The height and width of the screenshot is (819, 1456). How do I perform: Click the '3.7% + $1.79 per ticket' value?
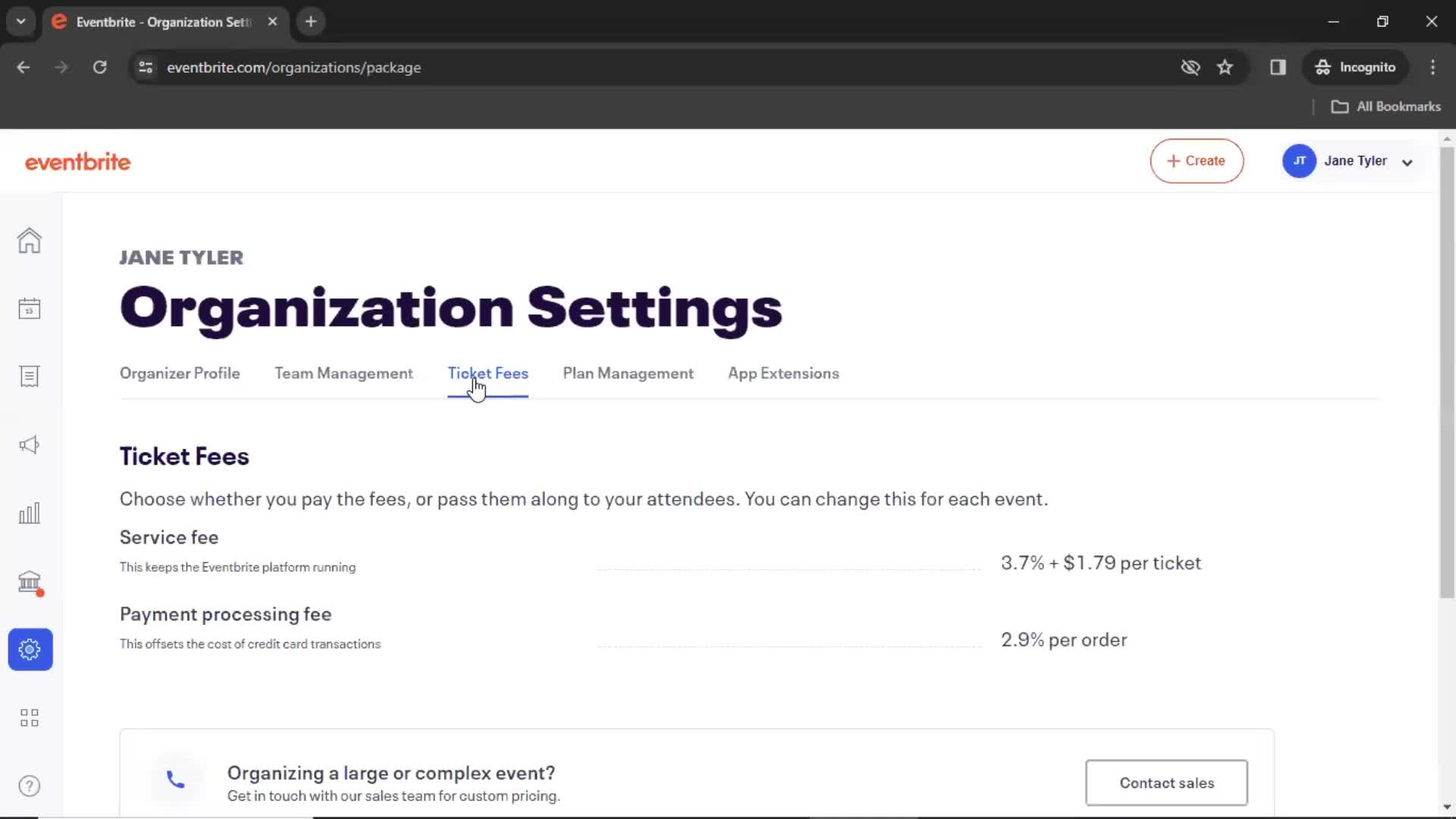(1101, 563)
